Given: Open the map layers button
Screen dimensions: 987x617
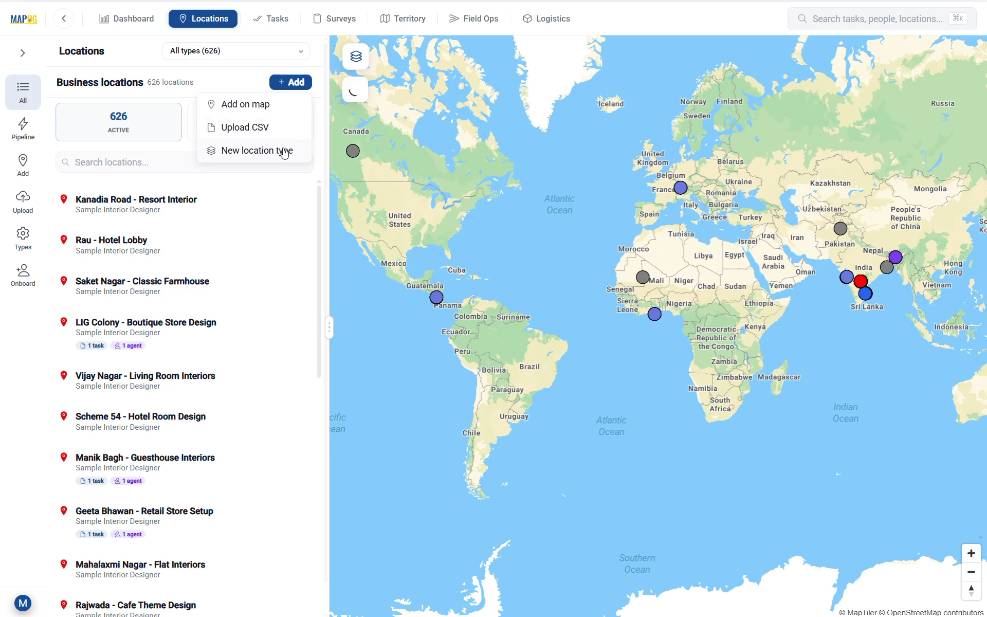Looking at the screenshot, I should click(x=356, y=57).
